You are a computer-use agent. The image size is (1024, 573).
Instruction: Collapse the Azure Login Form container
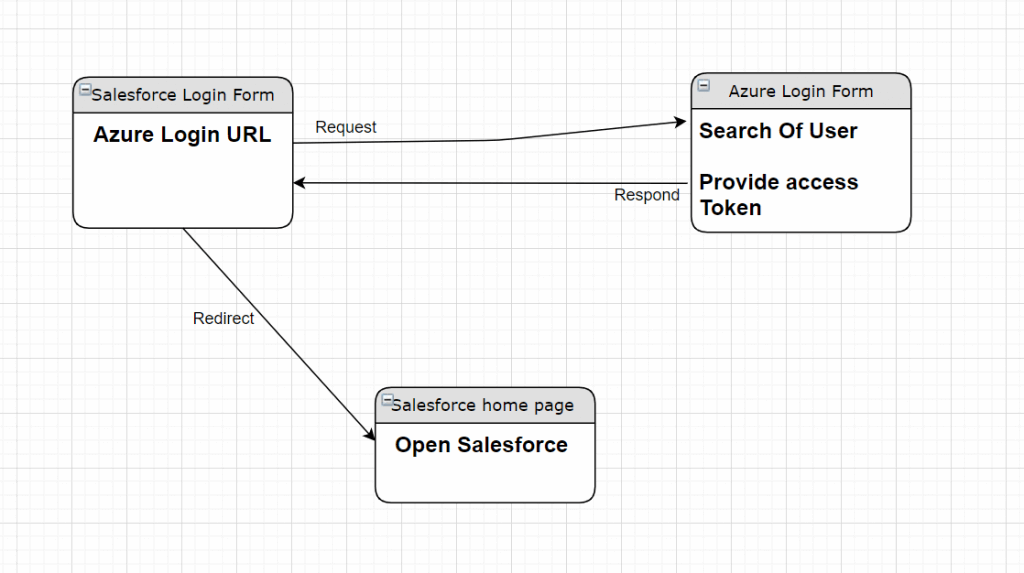704,86
